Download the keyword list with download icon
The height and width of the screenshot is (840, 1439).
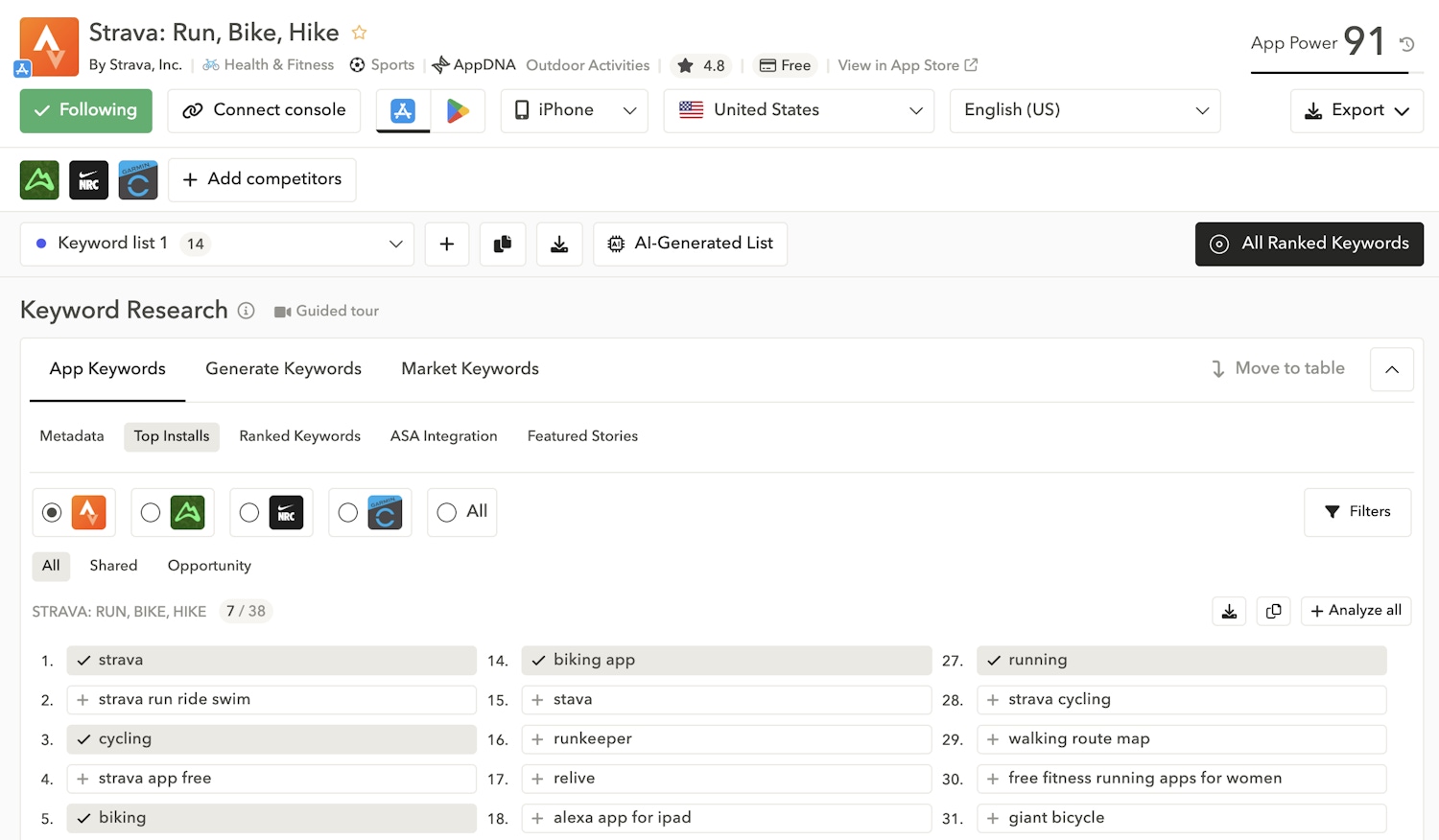pyautogui.click(x=559, y=245)
